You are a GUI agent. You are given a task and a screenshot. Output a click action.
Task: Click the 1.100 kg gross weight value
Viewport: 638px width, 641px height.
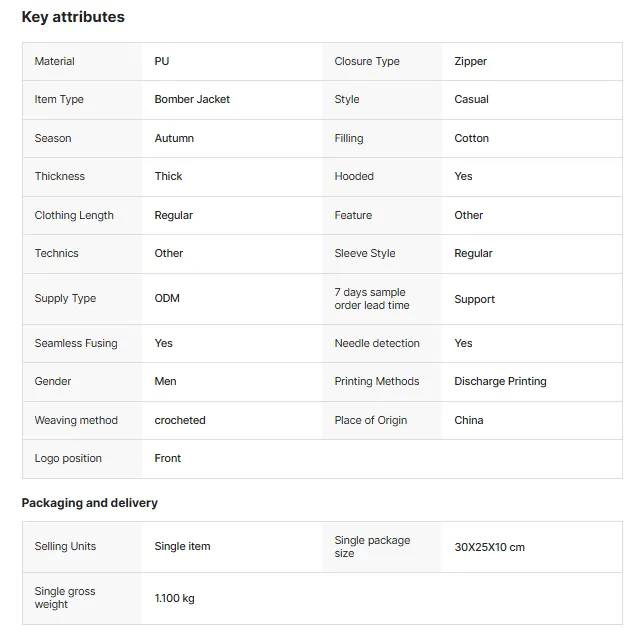pyautogui.click(x=175, y=598)
